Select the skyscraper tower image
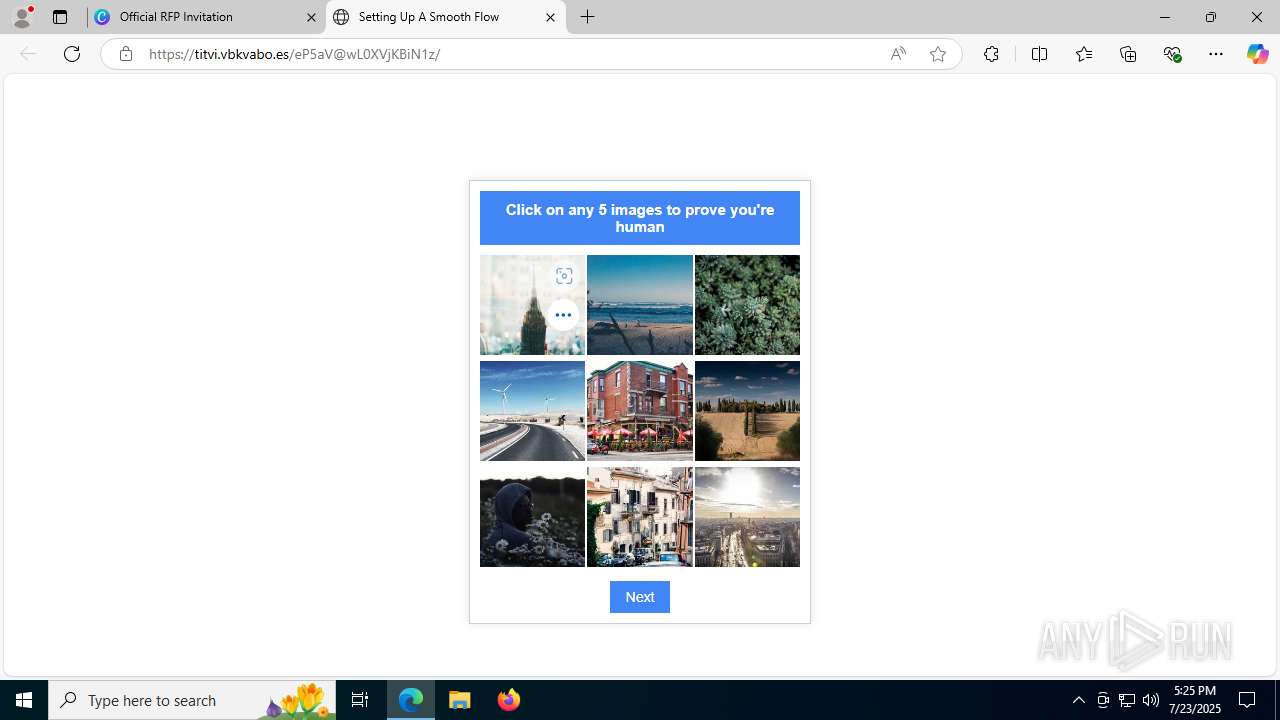Screen dimensions: 1280x720 532,305
